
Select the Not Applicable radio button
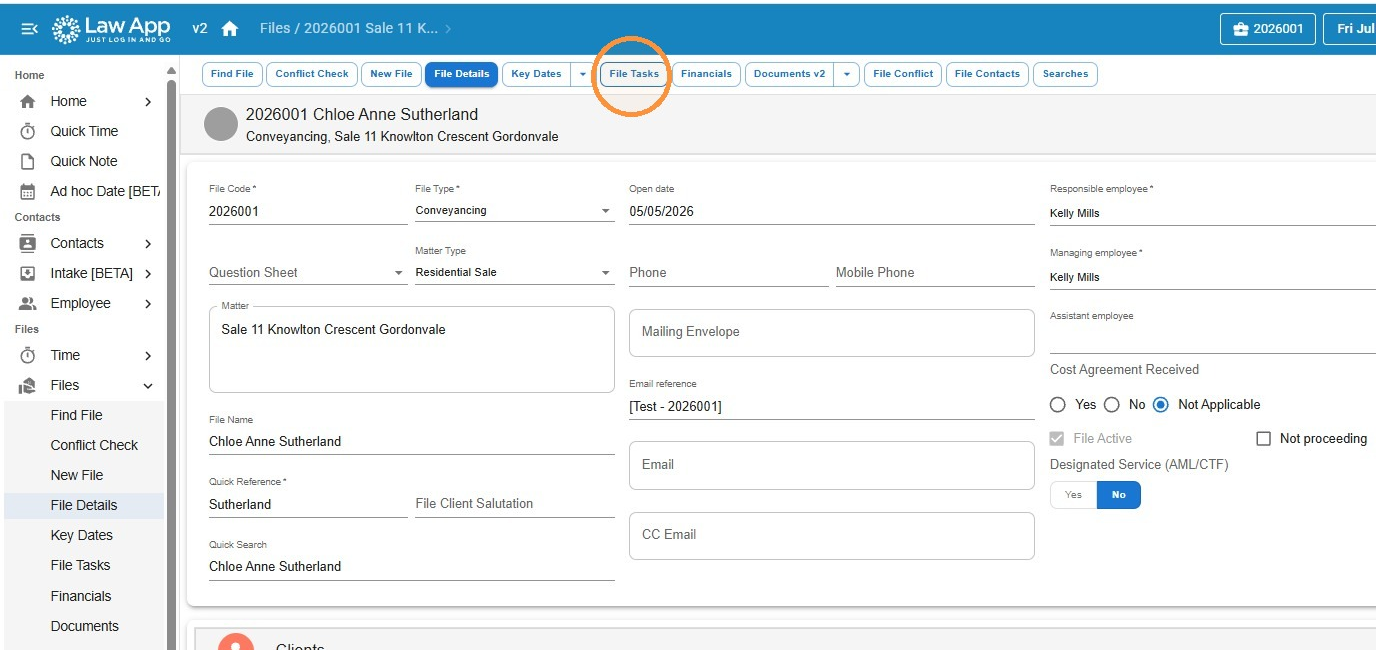[x=1160, y=405]
